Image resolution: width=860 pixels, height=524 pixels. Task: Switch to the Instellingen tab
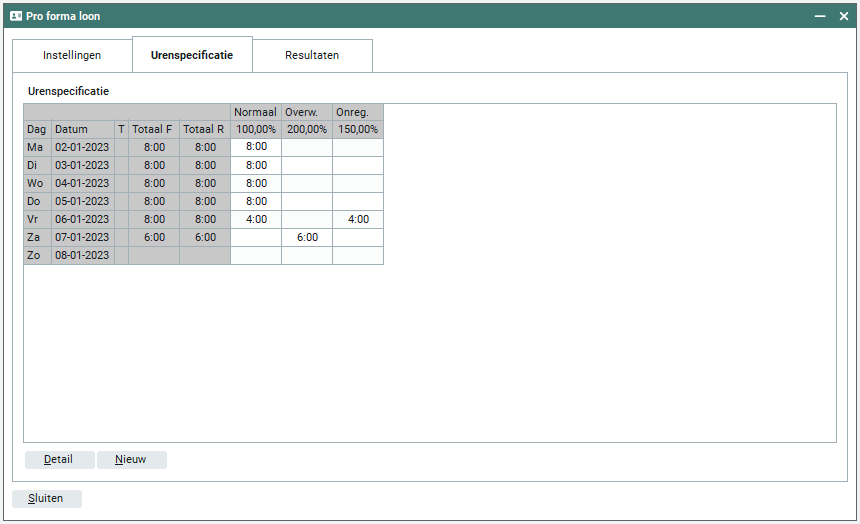[72, 55]
